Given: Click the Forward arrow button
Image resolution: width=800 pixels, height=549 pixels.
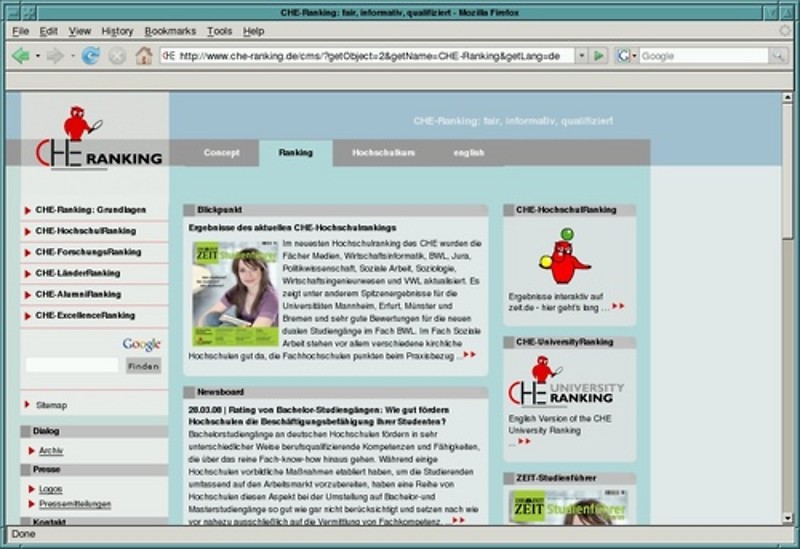Looking at the screenshot, I should 55,56.
